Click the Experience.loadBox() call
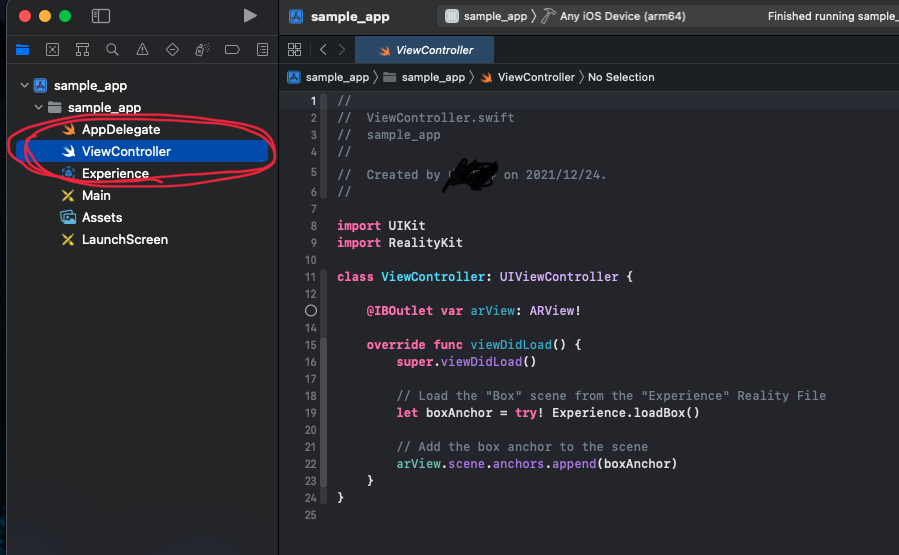The image size is (899, 555). point(626,413)
